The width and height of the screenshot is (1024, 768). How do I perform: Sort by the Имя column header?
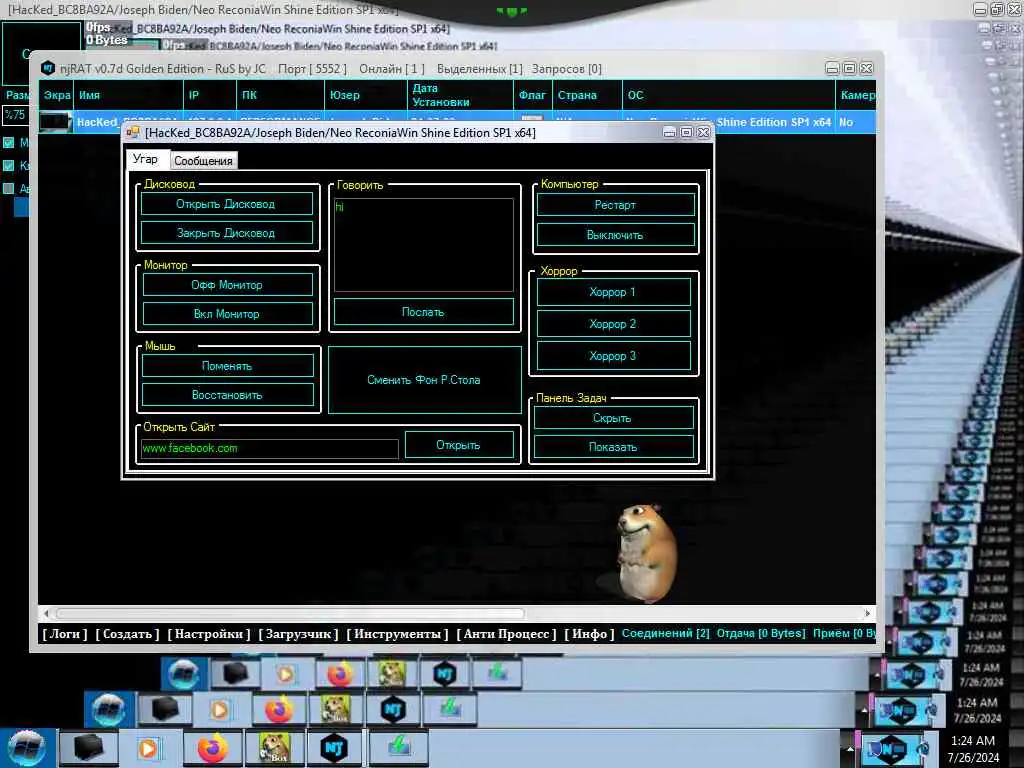click(128, 95)
